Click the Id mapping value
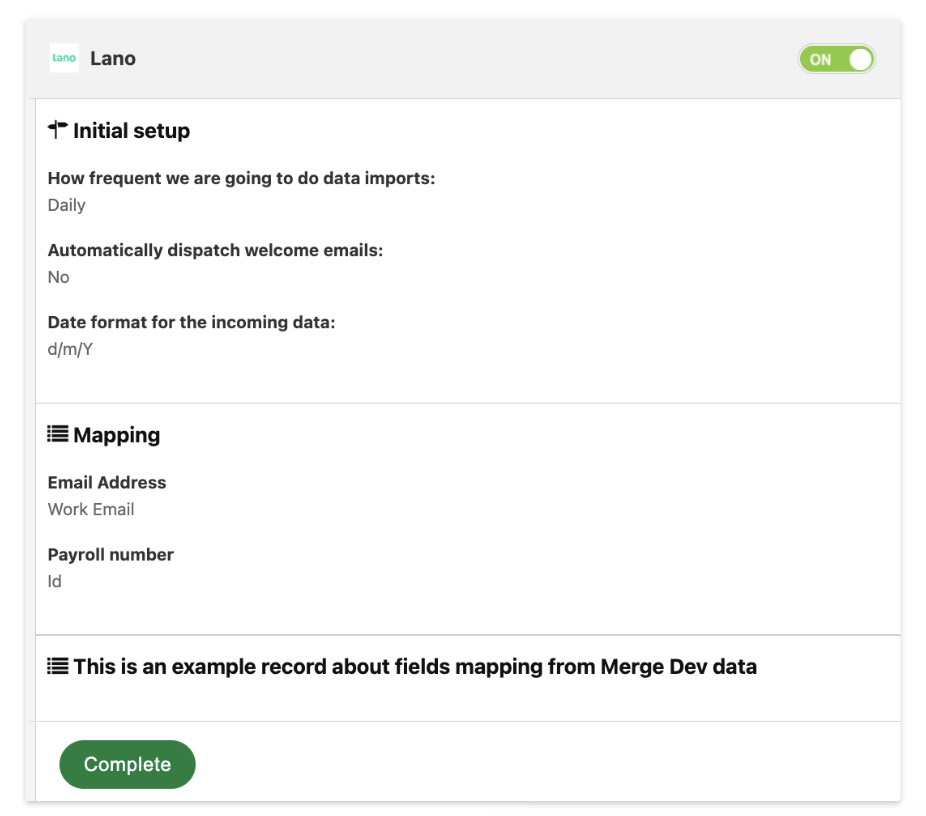Screen dimensions: 926x816 click(x=54, y=582)
